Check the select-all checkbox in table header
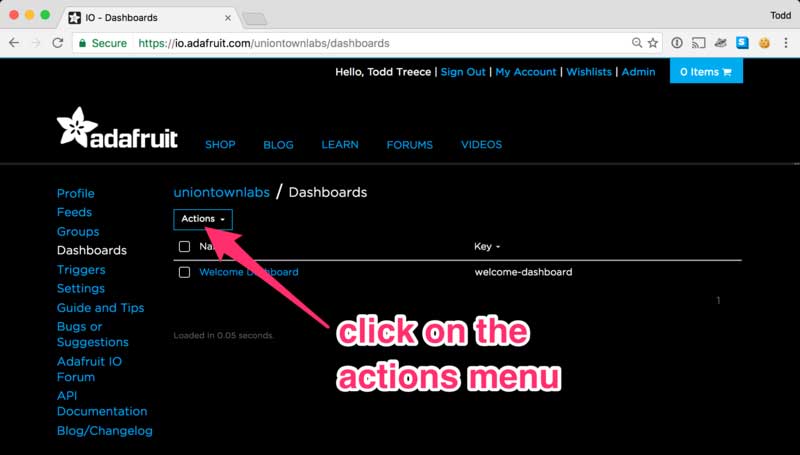Image resolution: width=800 pixels, height=455 pixels. click(x=184, y=246)
